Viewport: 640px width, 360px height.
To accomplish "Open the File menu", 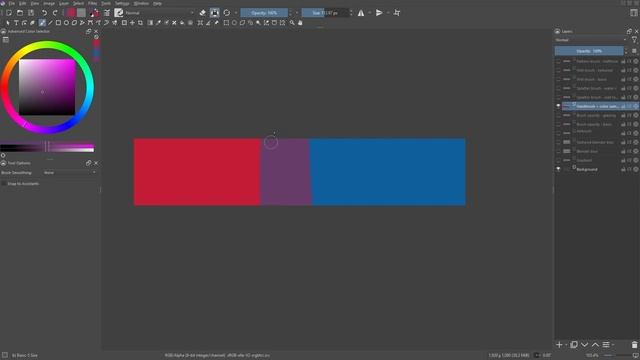I will click(x=12, y=3).
